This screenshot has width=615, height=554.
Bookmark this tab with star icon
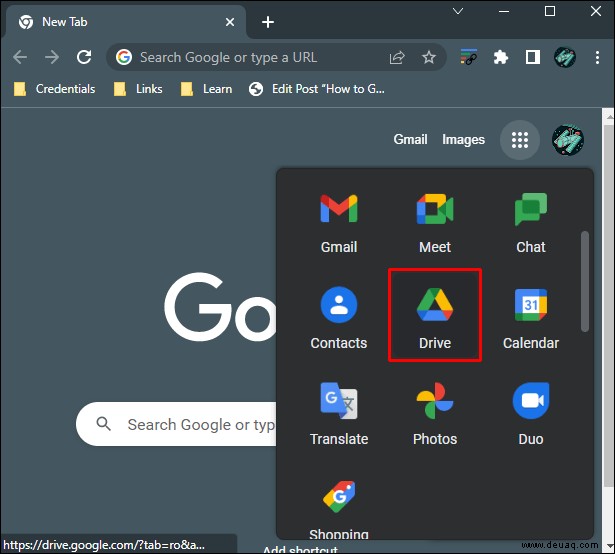point(429,58)
